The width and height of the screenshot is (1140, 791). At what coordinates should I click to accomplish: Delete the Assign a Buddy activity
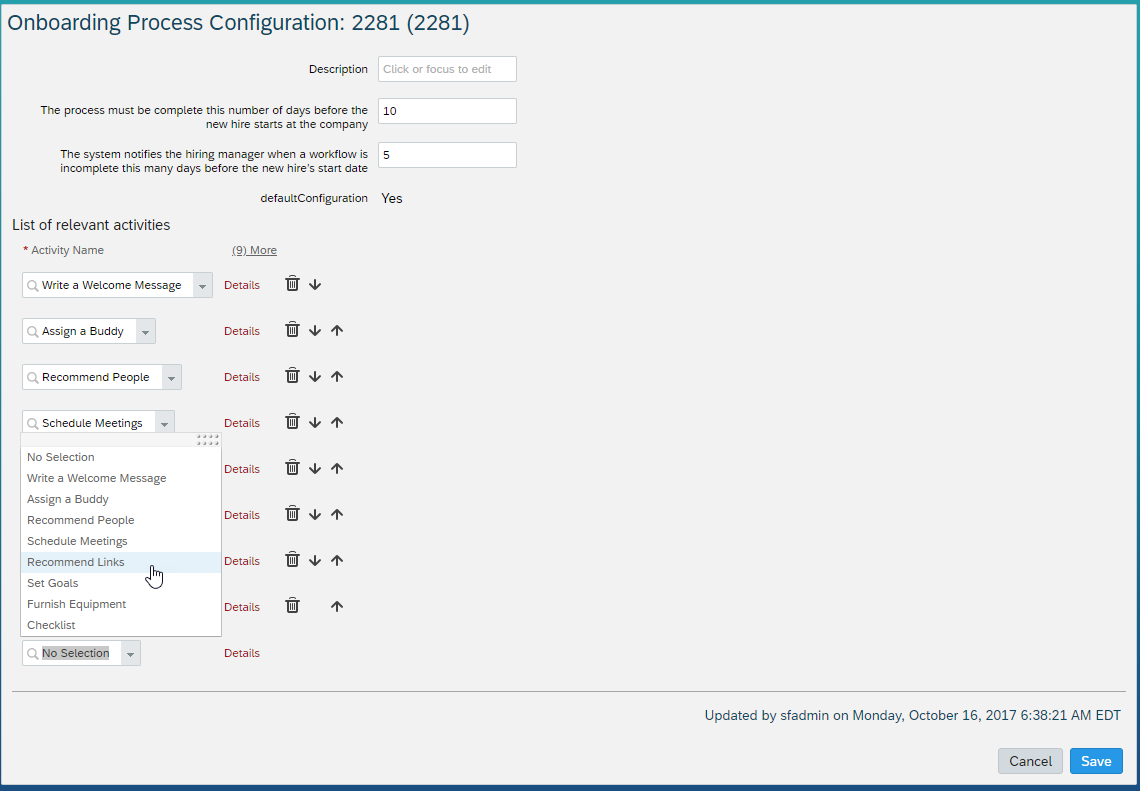coord(292,330)
